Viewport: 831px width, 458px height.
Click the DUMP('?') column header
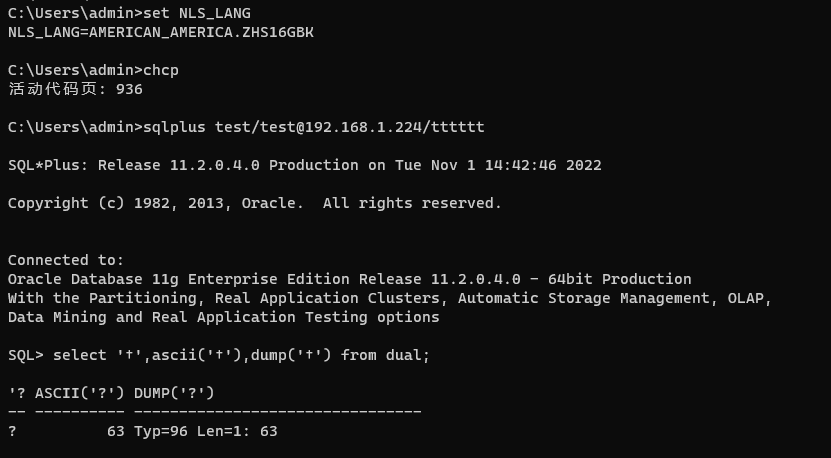point(174,393)
